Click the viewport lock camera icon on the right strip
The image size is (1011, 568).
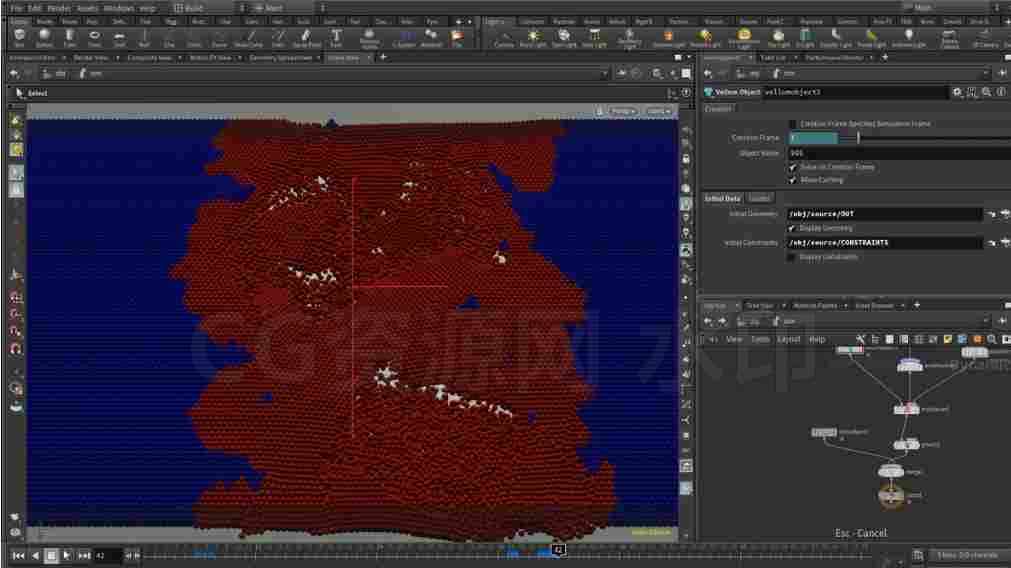(x=686, y=159)
